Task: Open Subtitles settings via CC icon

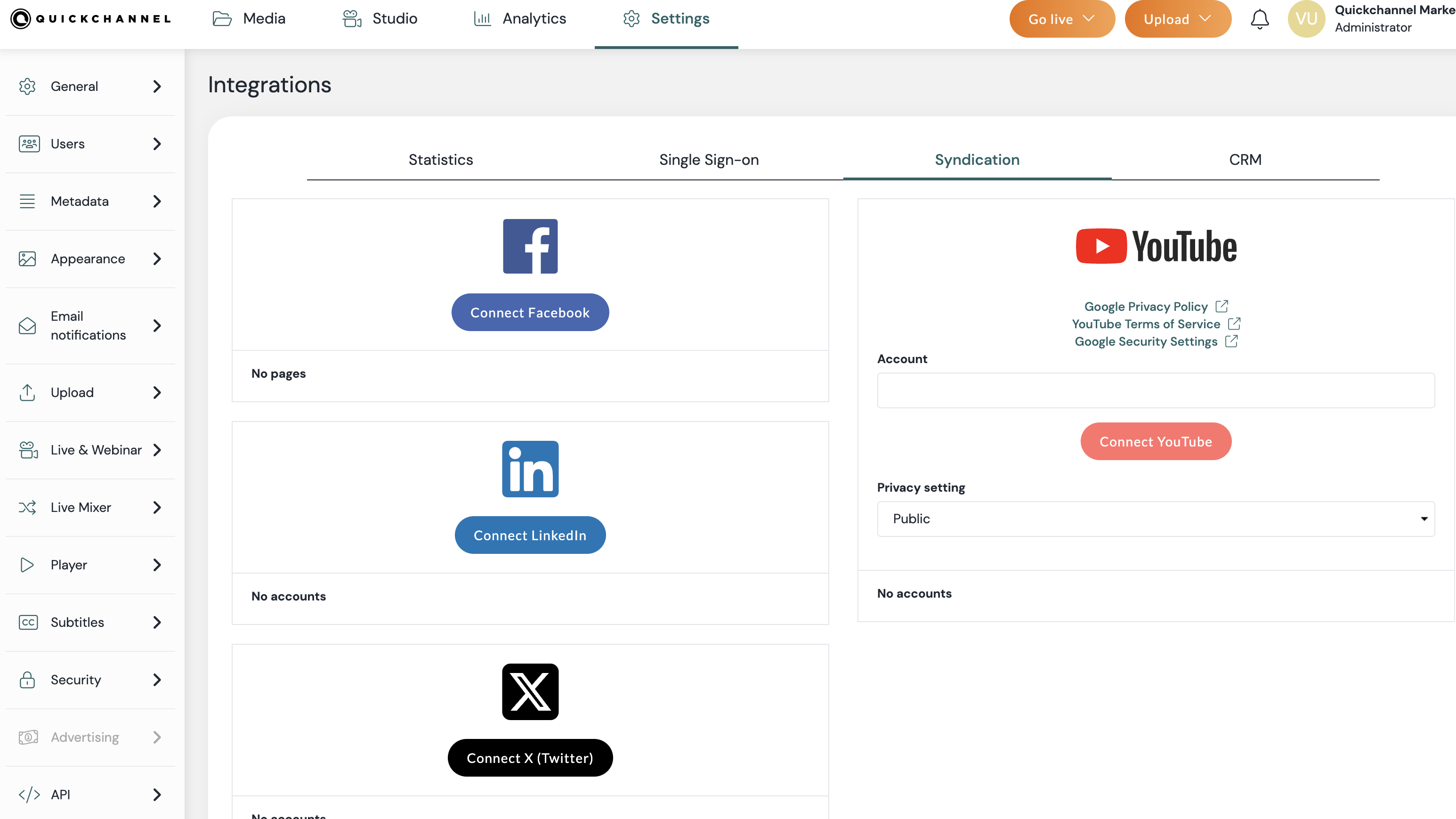Action: pos(28,622)
